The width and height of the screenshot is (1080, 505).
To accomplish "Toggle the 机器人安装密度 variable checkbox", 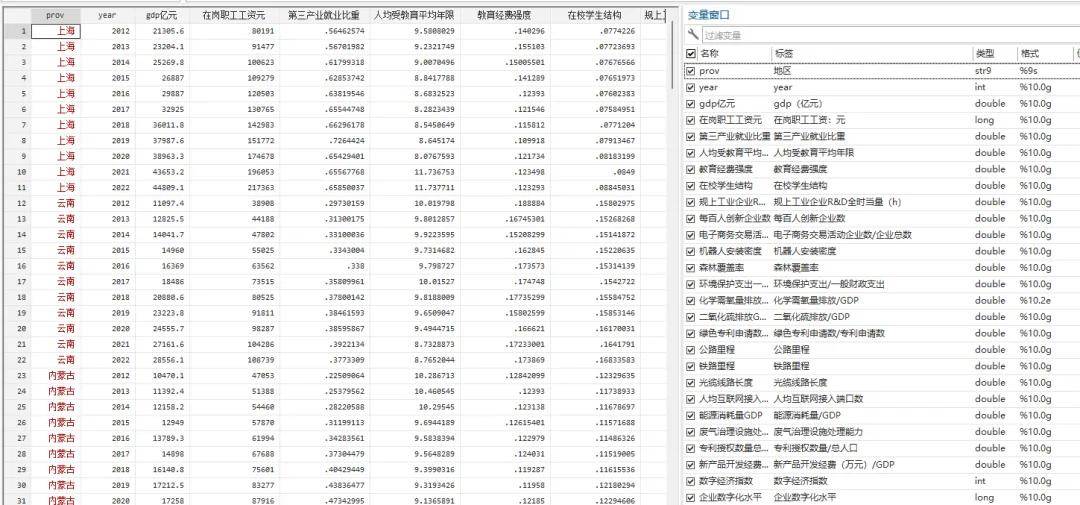I will pyautogui.click(x=691, y=251).
